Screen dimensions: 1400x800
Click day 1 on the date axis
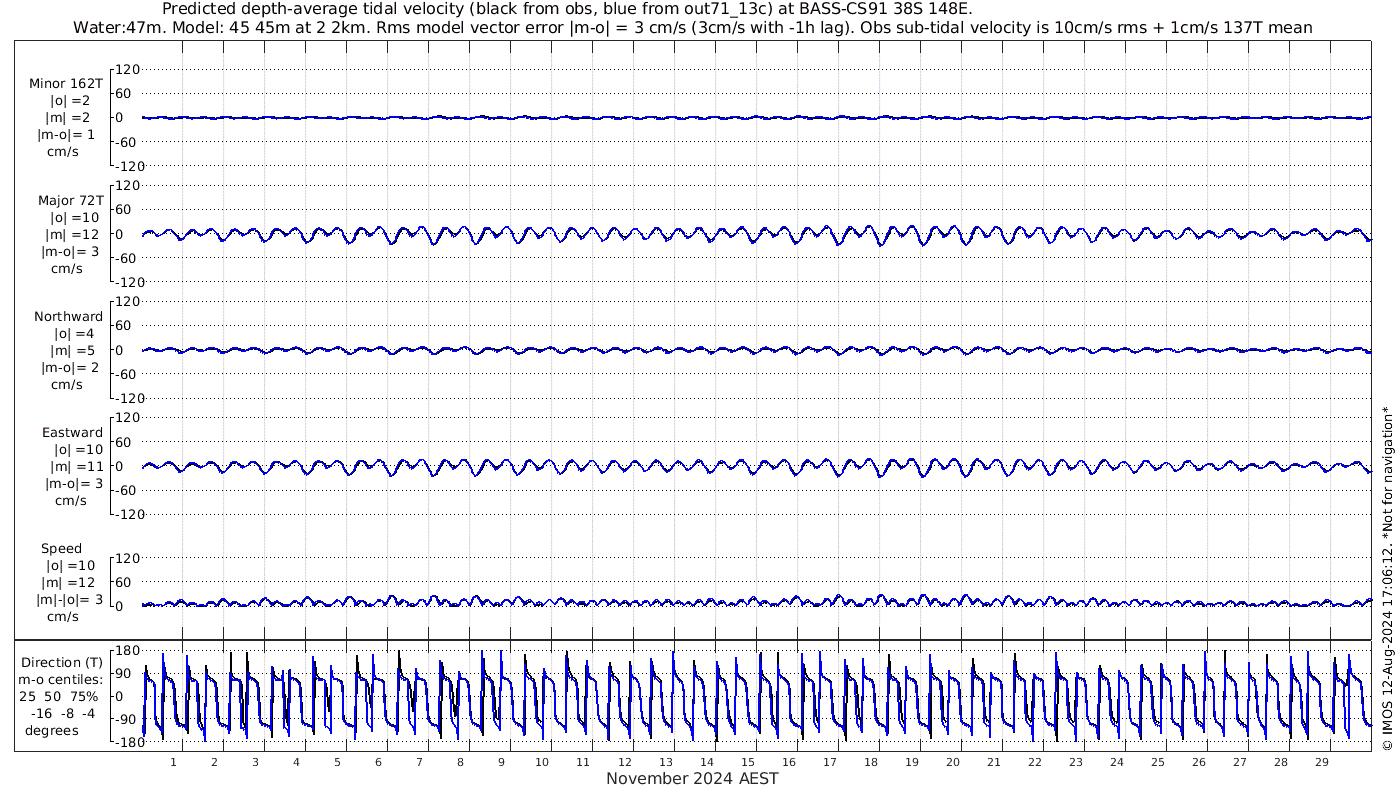click(x=173, y=762)
